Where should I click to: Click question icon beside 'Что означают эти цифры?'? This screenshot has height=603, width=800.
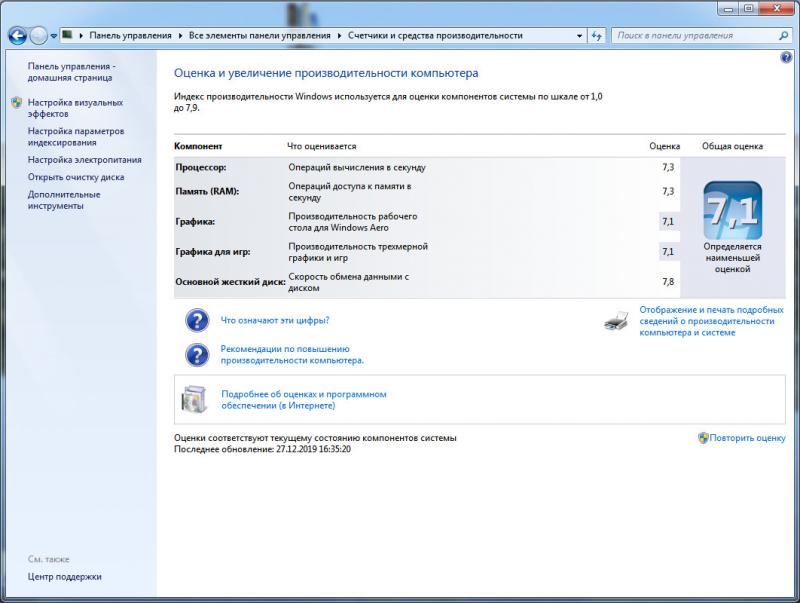point(197,320)
